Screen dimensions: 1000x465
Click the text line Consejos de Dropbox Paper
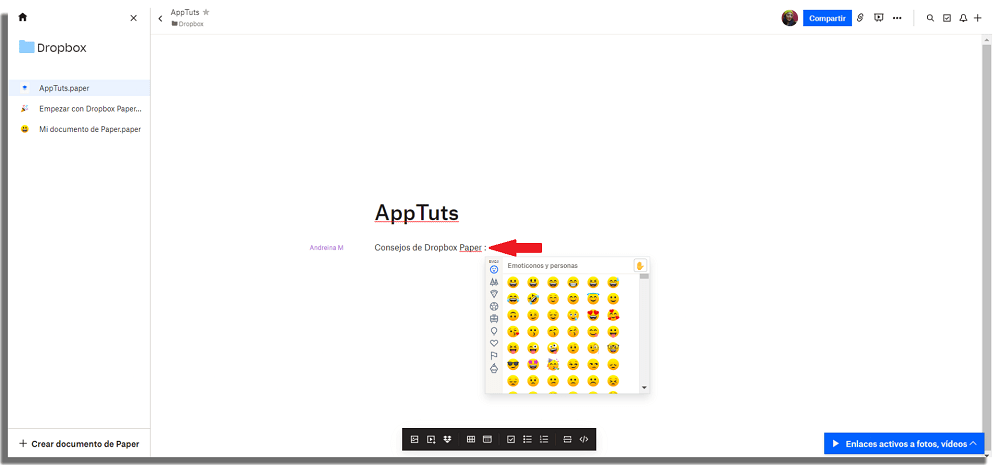pyautogui.click(x=430, y=247)
